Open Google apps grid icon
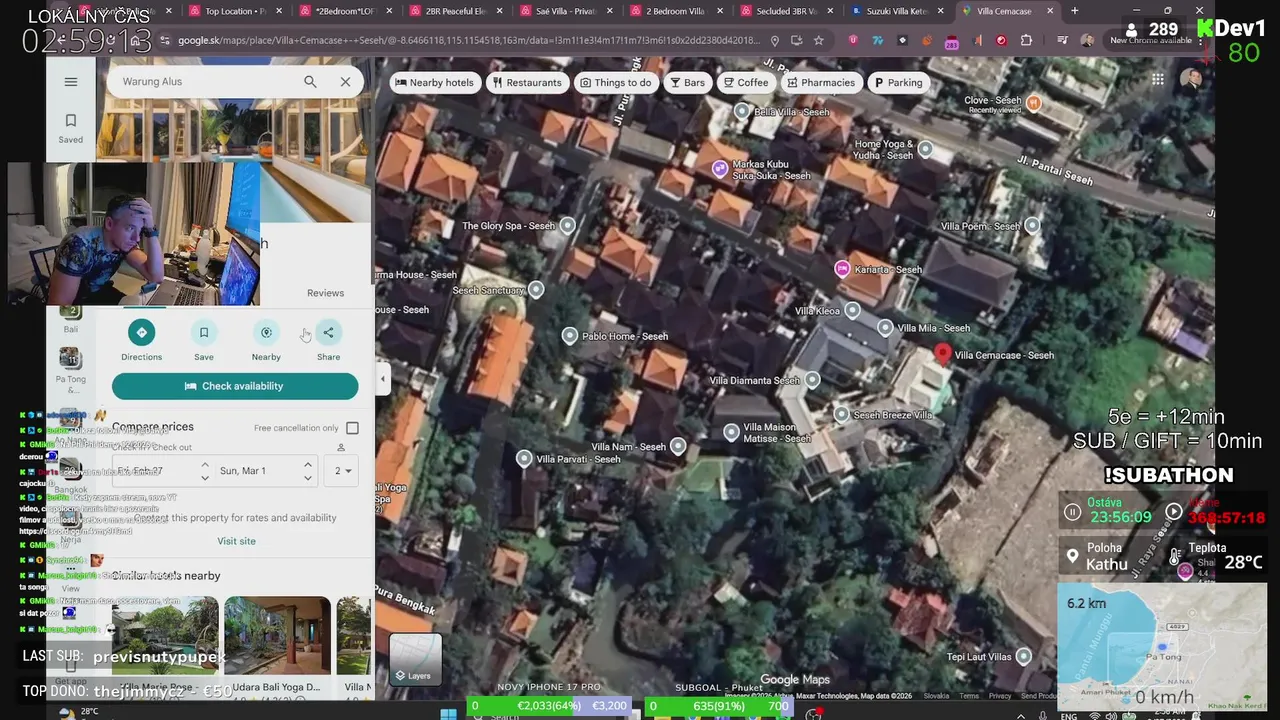Image resolution: width=1280 pixels, height=720 pixels. click(x=1157, y=80)
